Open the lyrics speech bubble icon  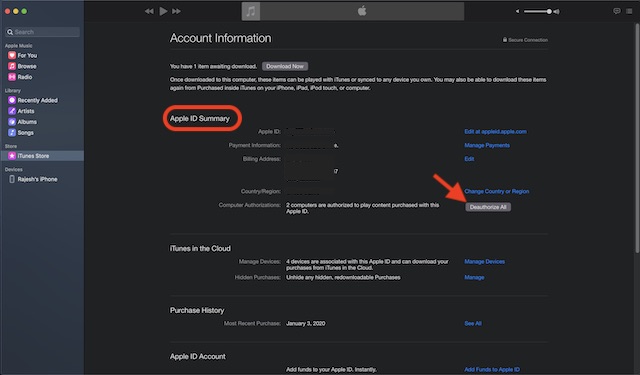(617, 11)
